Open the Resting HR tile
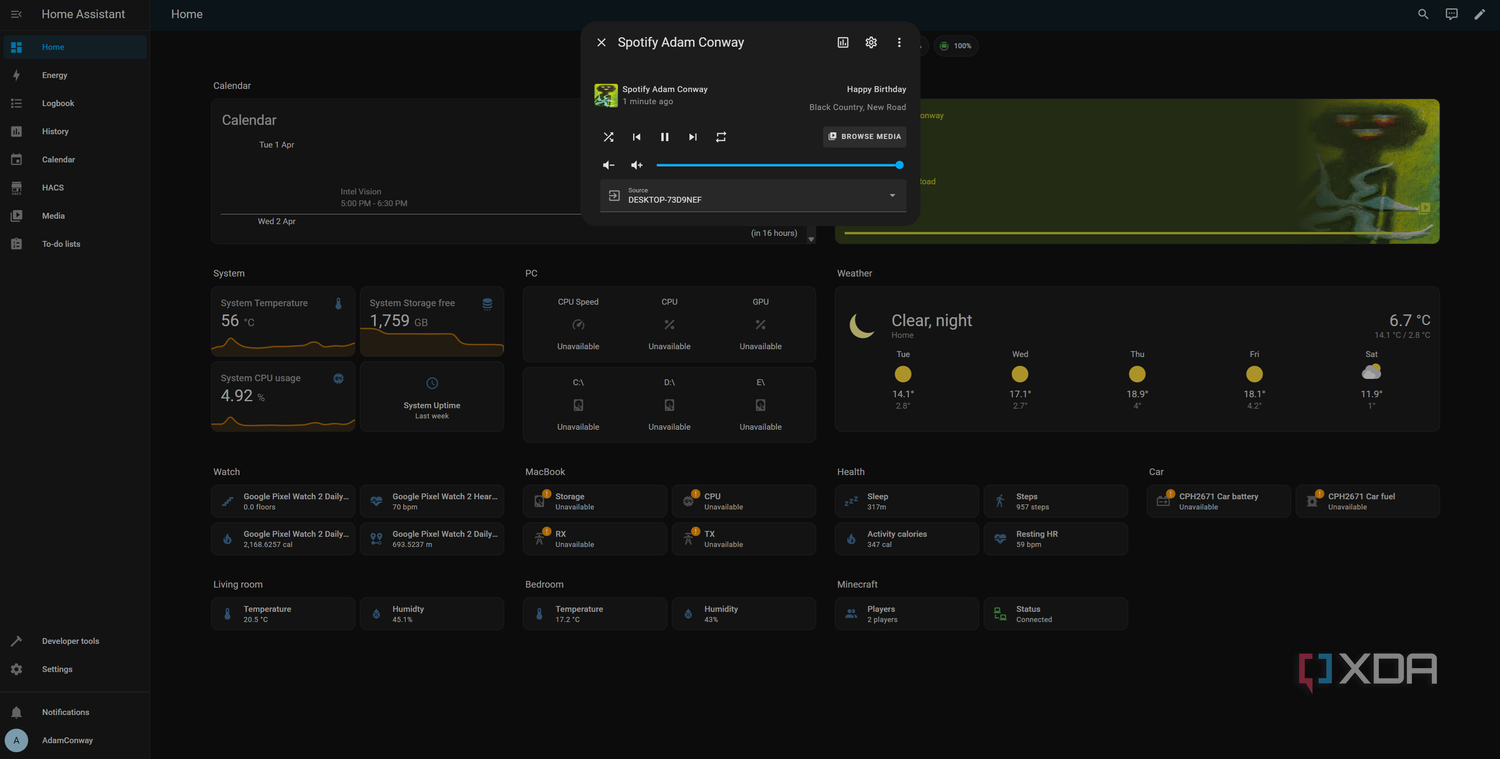 click(x=1056, y=539)
